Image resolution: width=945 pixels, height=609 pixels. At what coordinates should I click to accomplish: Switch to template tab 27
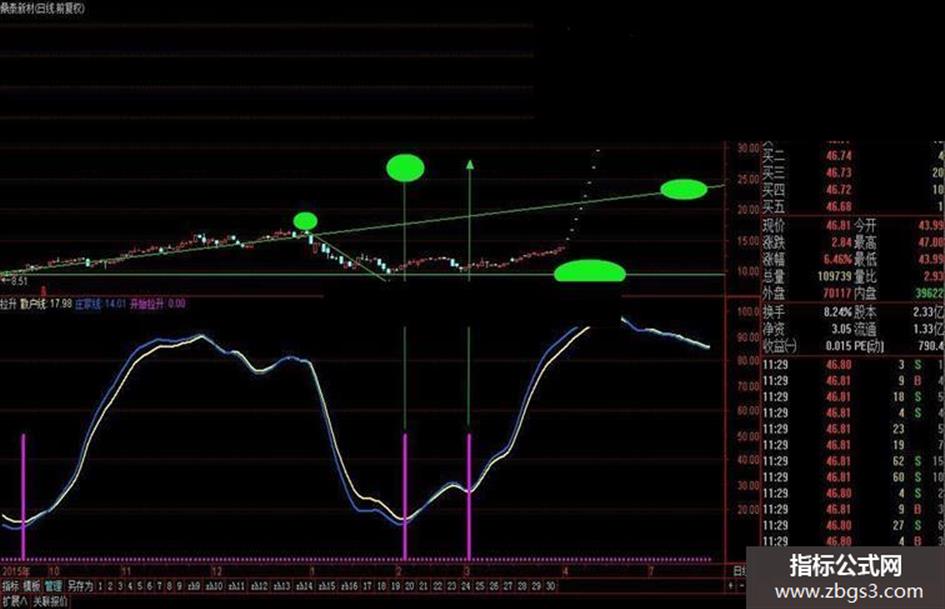508,586
